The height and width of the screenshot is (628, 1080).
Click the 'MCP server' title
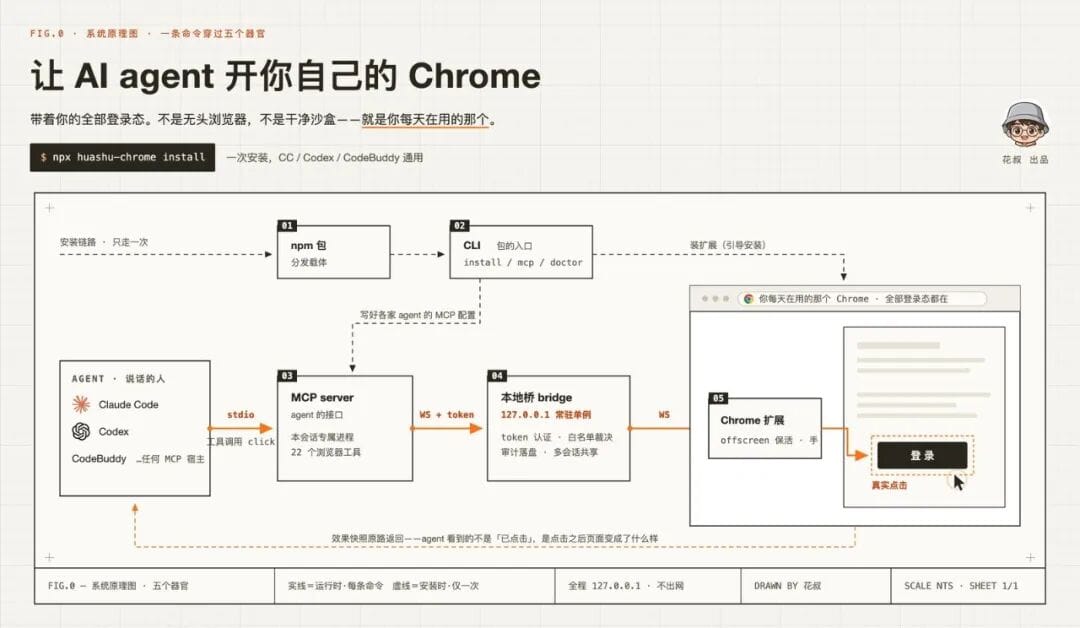coord(322,397)
